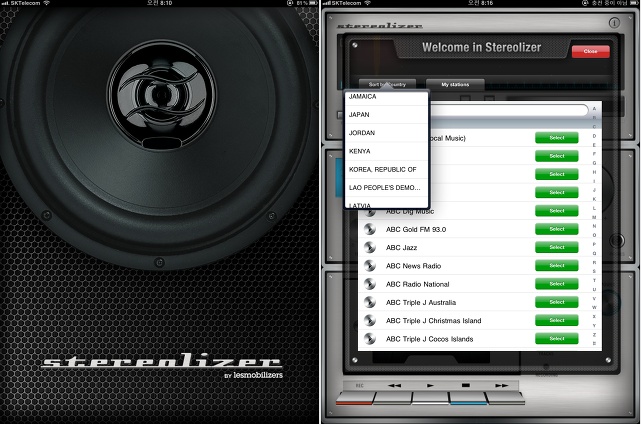Image resolution: width=641 pixels, height=424 pixels.
Task: Tap the station name ABC Jazz
Action: 401,248
